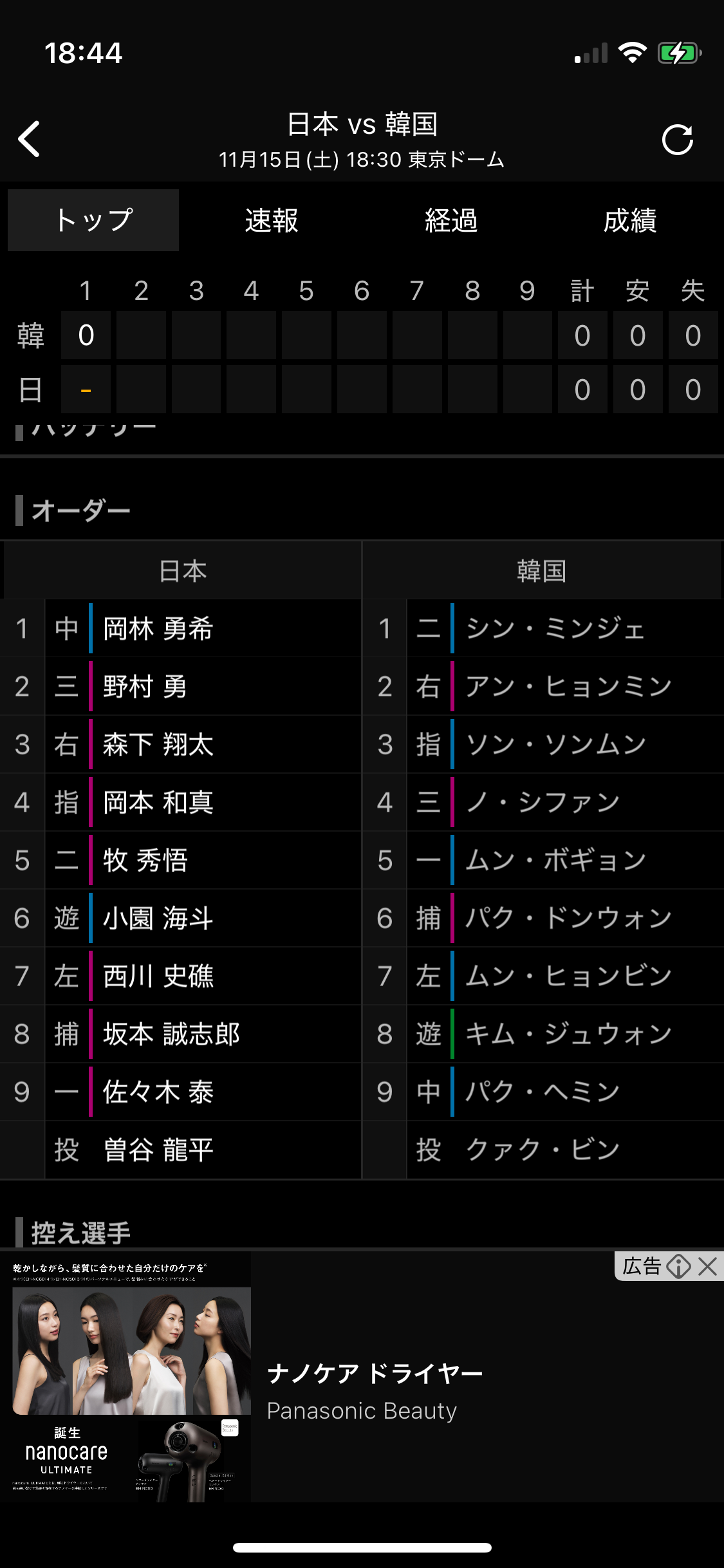Open ナノケア ドライヤー ad title
Image resolution: width=724 pixels, height=1568 pixels.
tap(375, 1374)
